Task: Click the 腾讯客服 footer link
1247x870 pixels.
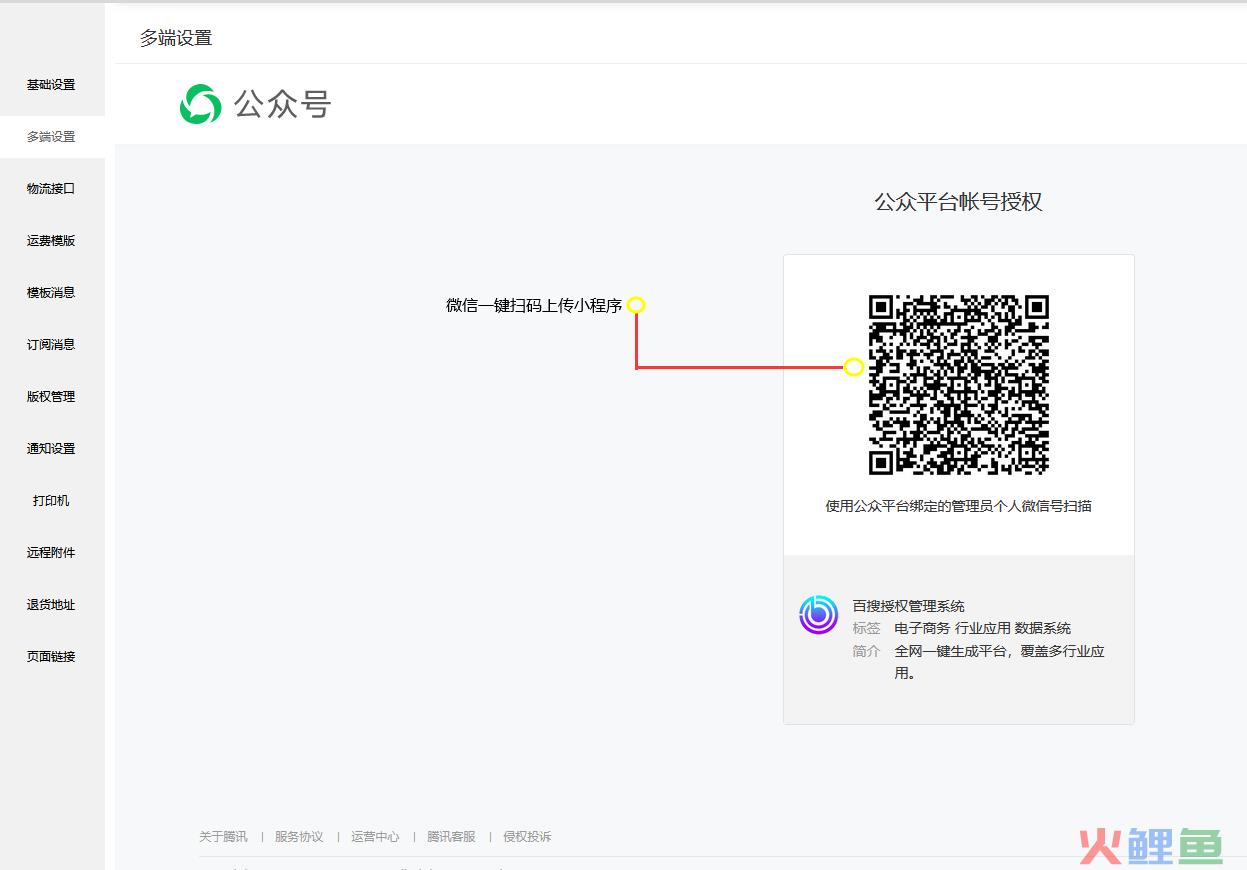Action: pyautogui.click(x=450, y=836)
